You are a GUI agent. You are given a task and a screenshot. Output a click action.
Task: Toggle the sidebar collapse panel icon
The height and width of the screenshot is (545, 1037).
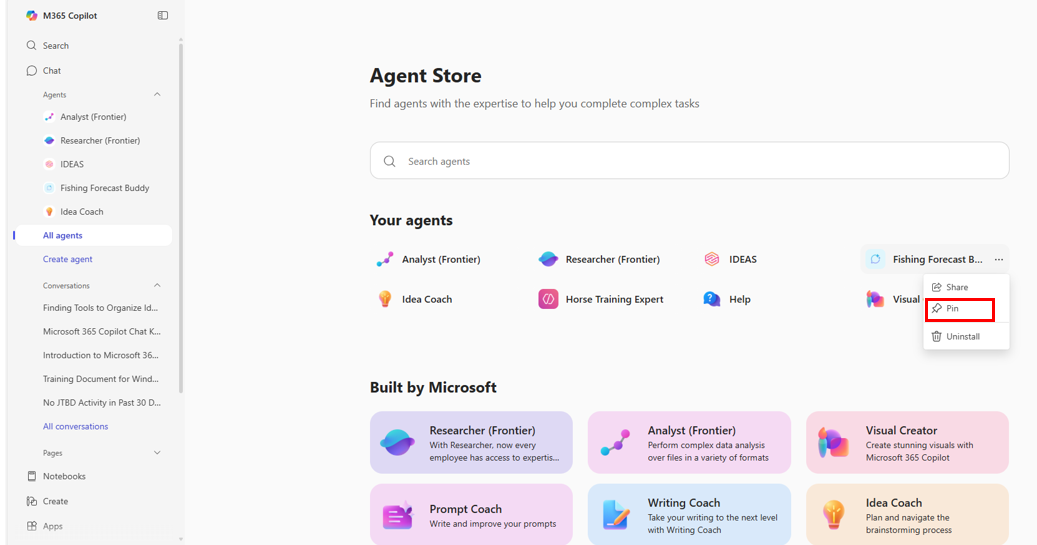click(x=163, y=15)
